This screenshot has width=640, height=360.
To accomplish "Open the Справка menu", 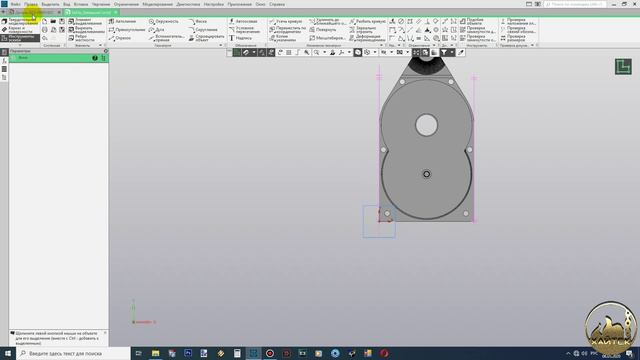I will (x=277, y=4).
